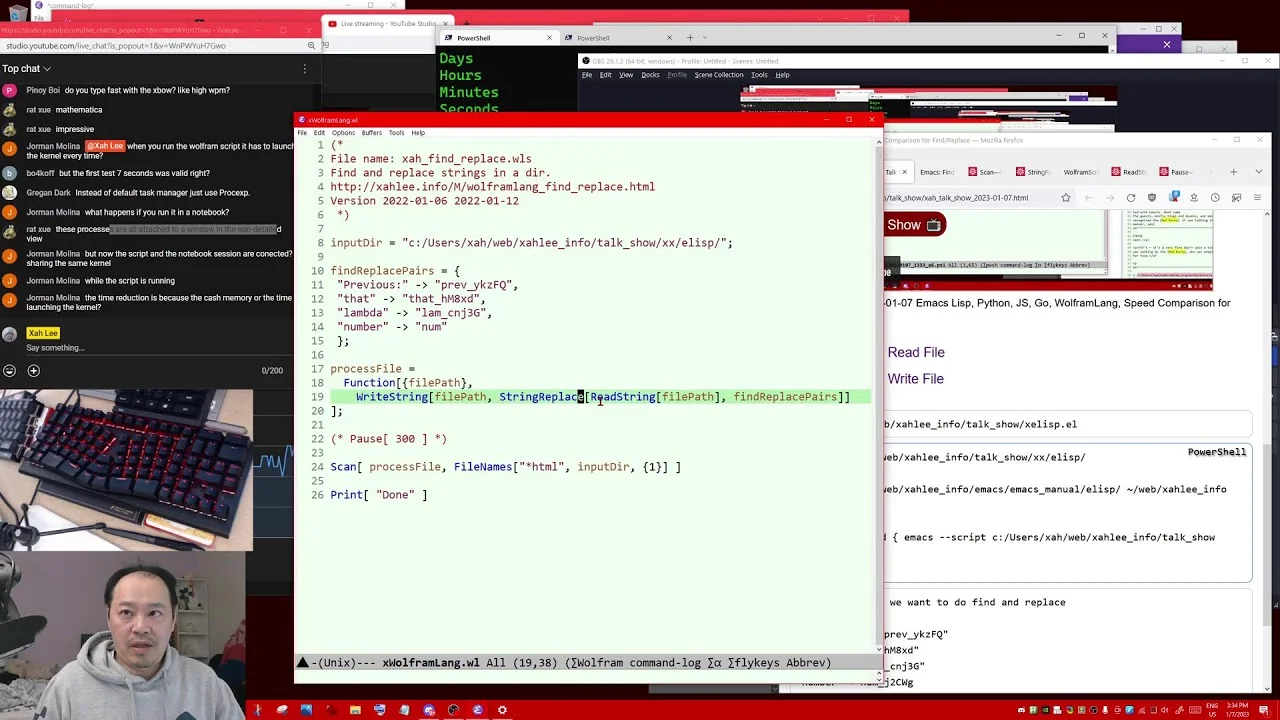The height and width of the screenshot is (720, 1280).
Task: Click the zoom magnifier in chat popup address bar
Action: click(311, 46)
